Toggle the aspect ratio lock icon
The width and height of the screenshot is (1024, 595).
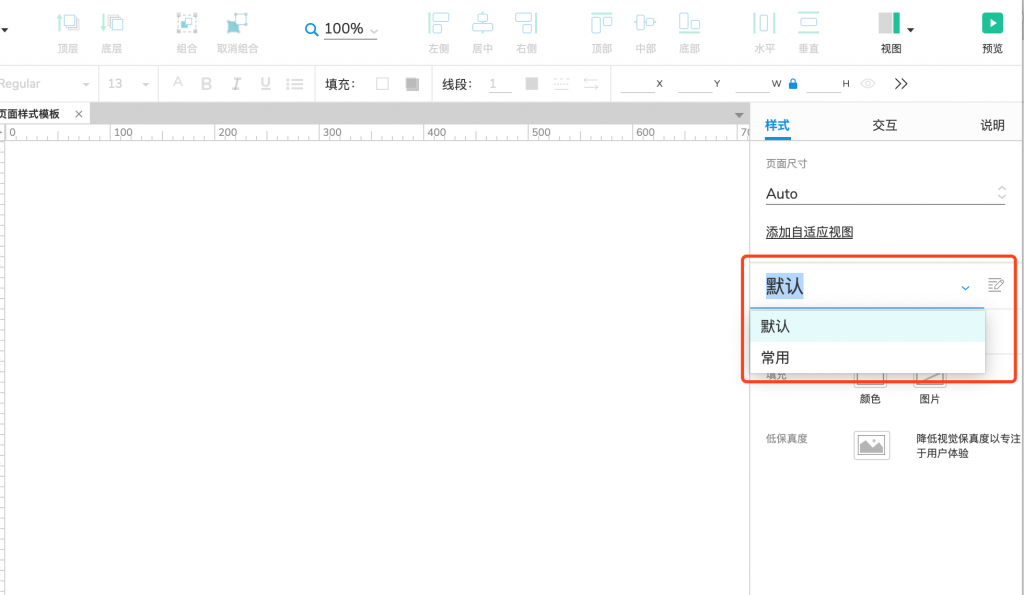click(x=793, y=84)
